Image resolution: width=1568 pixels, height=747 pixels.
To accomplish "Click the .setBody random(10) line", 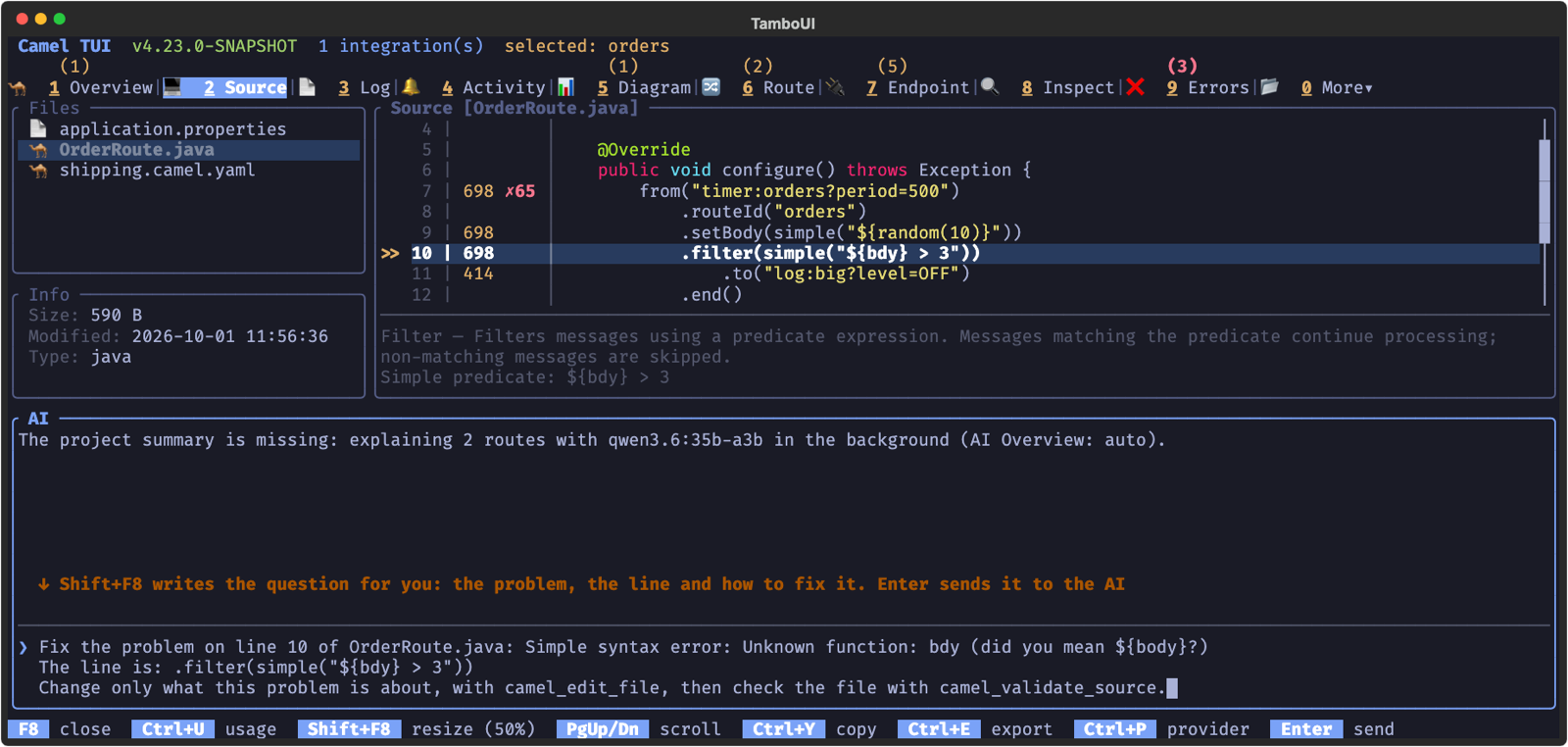I will [x=852, y=232].
